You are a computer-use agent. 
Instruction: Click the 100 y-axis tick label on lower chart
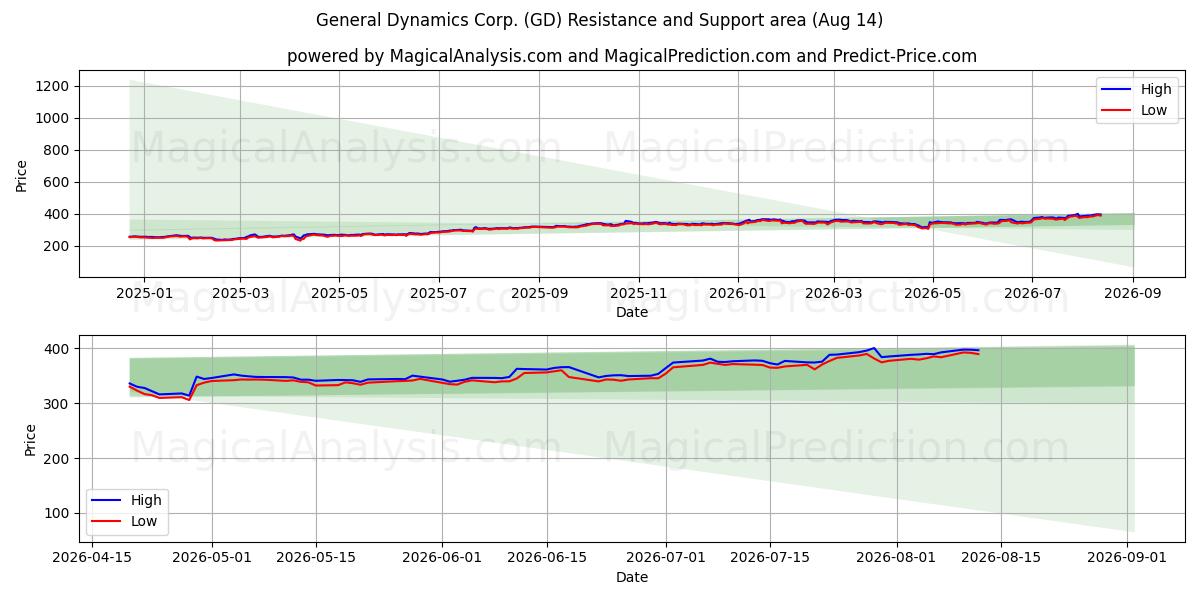(x=55, y=513)
